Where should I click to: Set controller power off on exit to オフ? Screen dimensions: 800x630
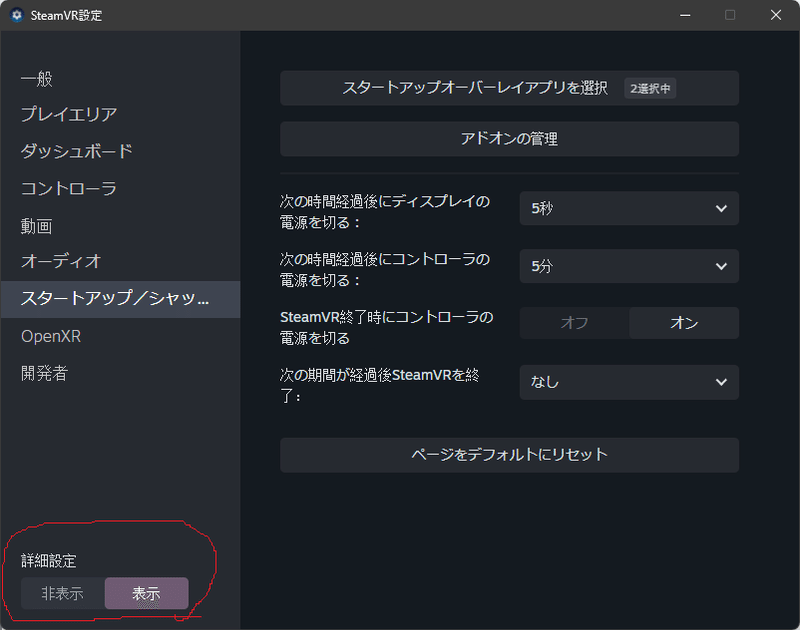coord(574,323)
